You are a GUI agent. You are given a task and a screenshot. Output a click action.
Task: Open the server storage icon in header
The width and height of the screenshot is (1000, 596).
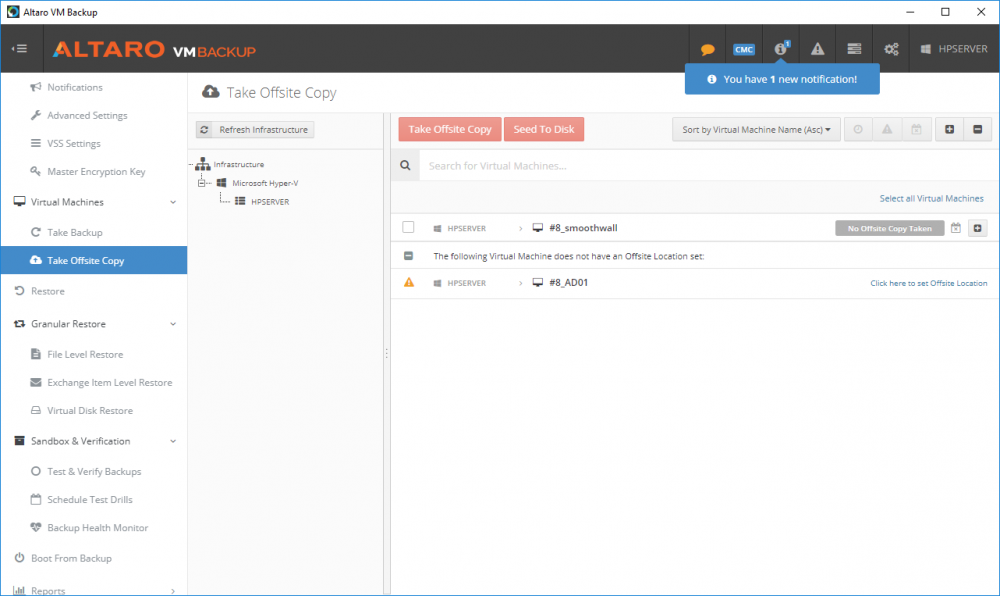point(854,49)
